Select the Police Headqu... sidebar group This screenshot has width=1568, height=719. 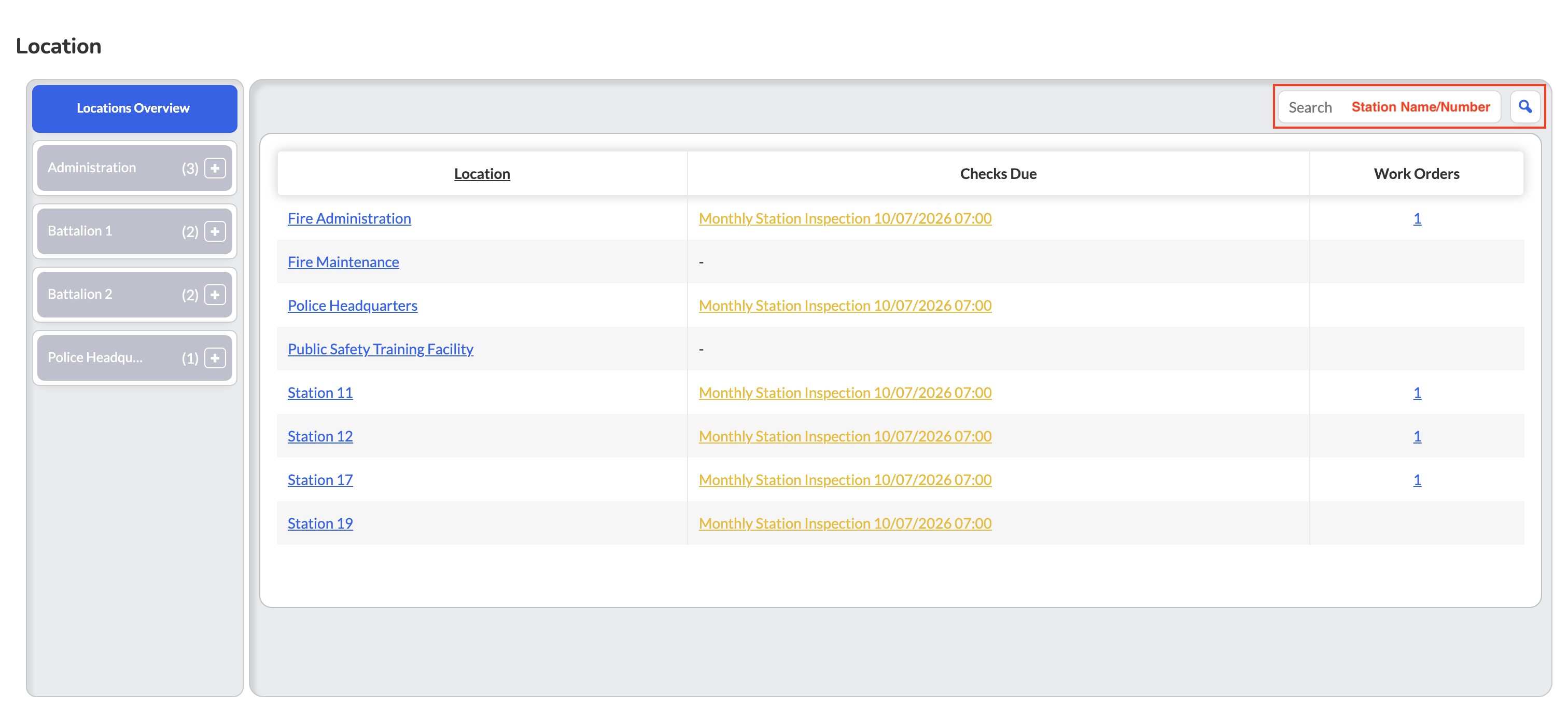(134, 358)
